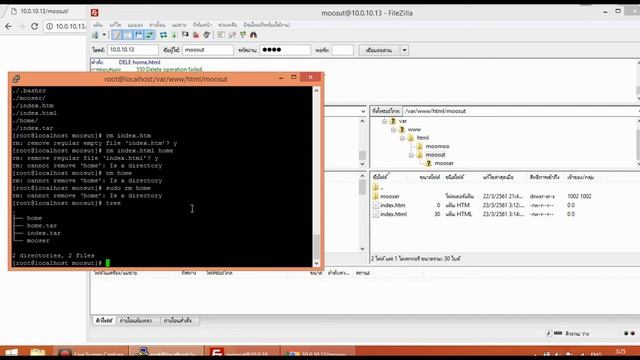Select the mooser folder in remote file list
Image resolution: width=640 pixels, height=360 pixels.
389,196
